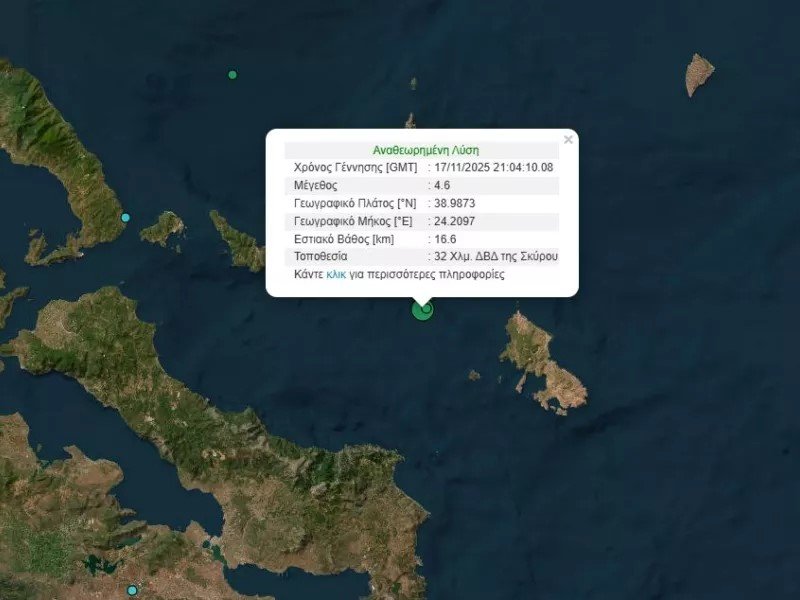
Task: Click the large green epicenter marker below popup
Action: click(423, 310)
